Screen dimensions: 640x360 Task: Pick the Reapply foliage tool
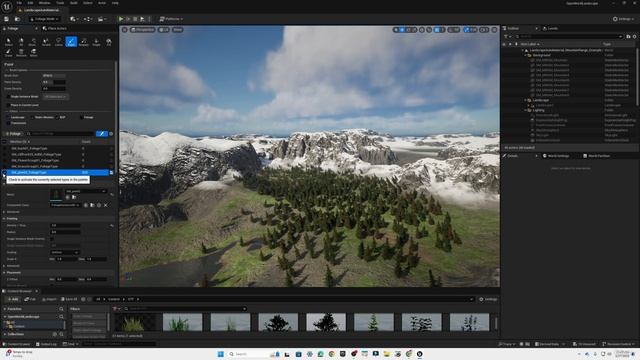point(84,42)
